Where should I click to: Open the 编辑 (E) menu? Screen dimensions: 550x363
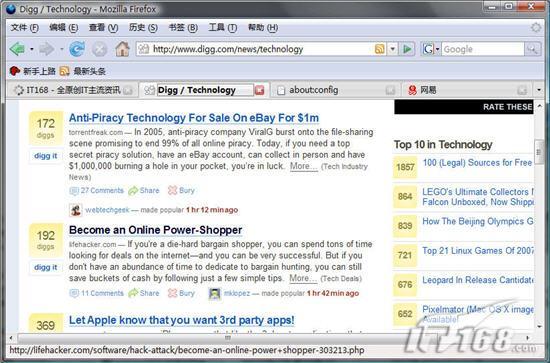click(x=63, y=27)
